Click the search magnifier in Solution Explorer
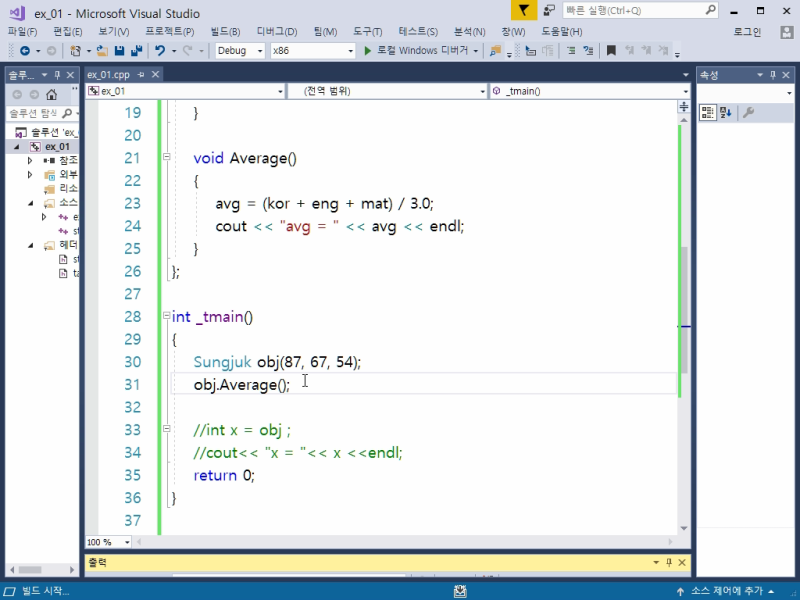 [67, 113]
